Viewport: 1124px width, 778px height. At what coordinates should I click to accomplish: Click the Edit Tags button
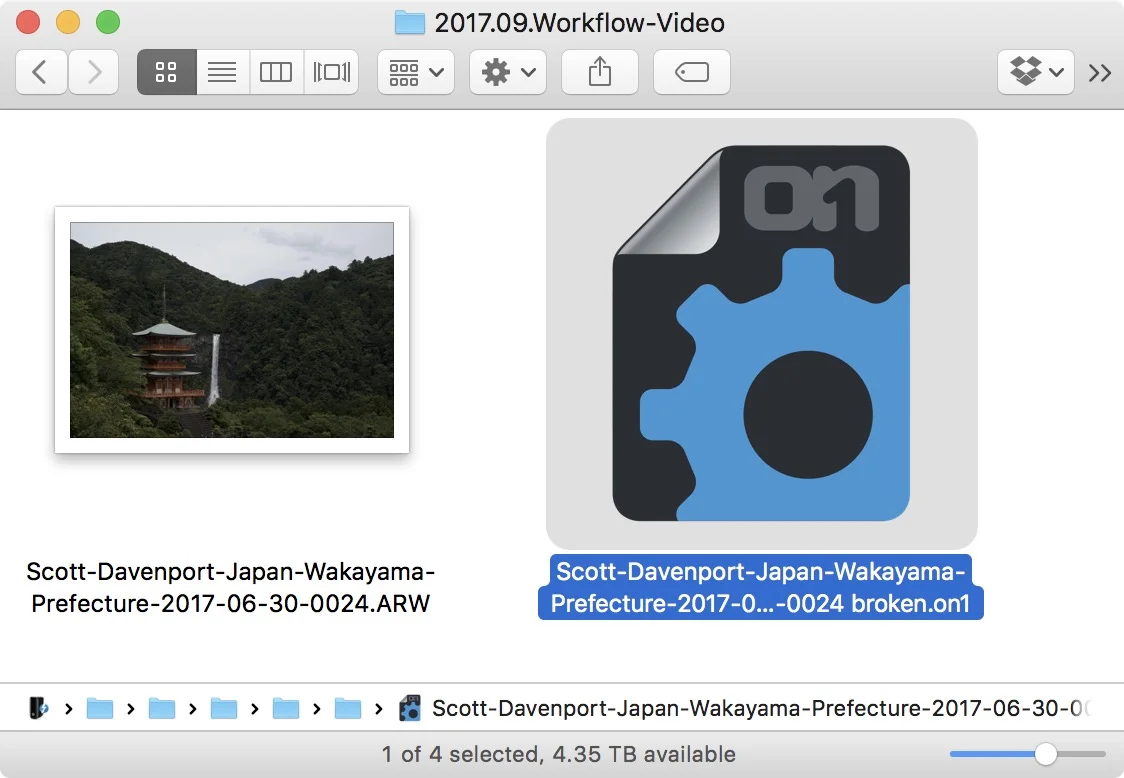tap(692, 72)
